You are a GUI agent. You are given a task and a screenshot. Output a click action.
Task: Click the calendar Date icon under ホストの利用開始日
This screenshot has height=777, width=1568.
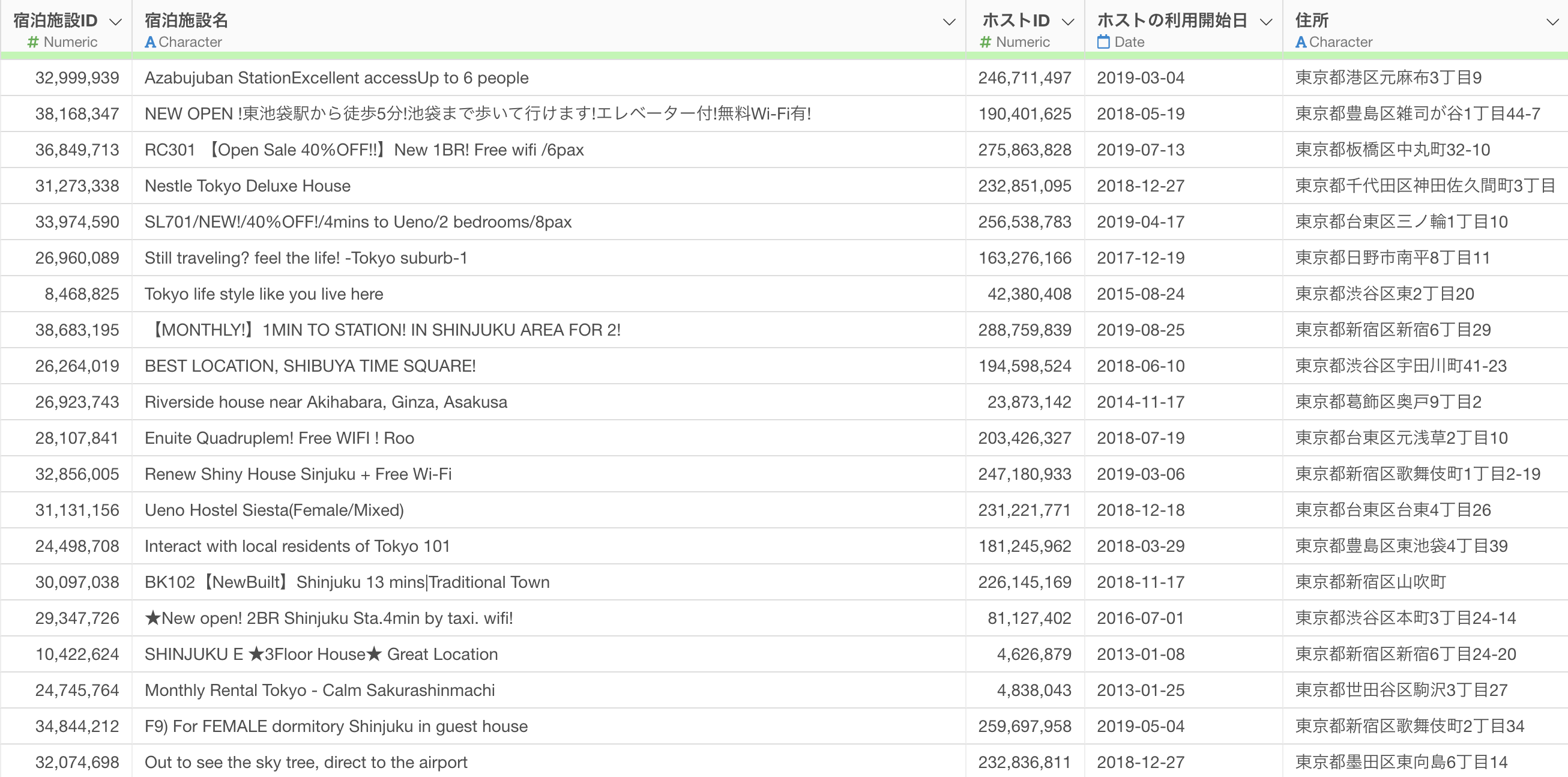[x=1103, y=42]
